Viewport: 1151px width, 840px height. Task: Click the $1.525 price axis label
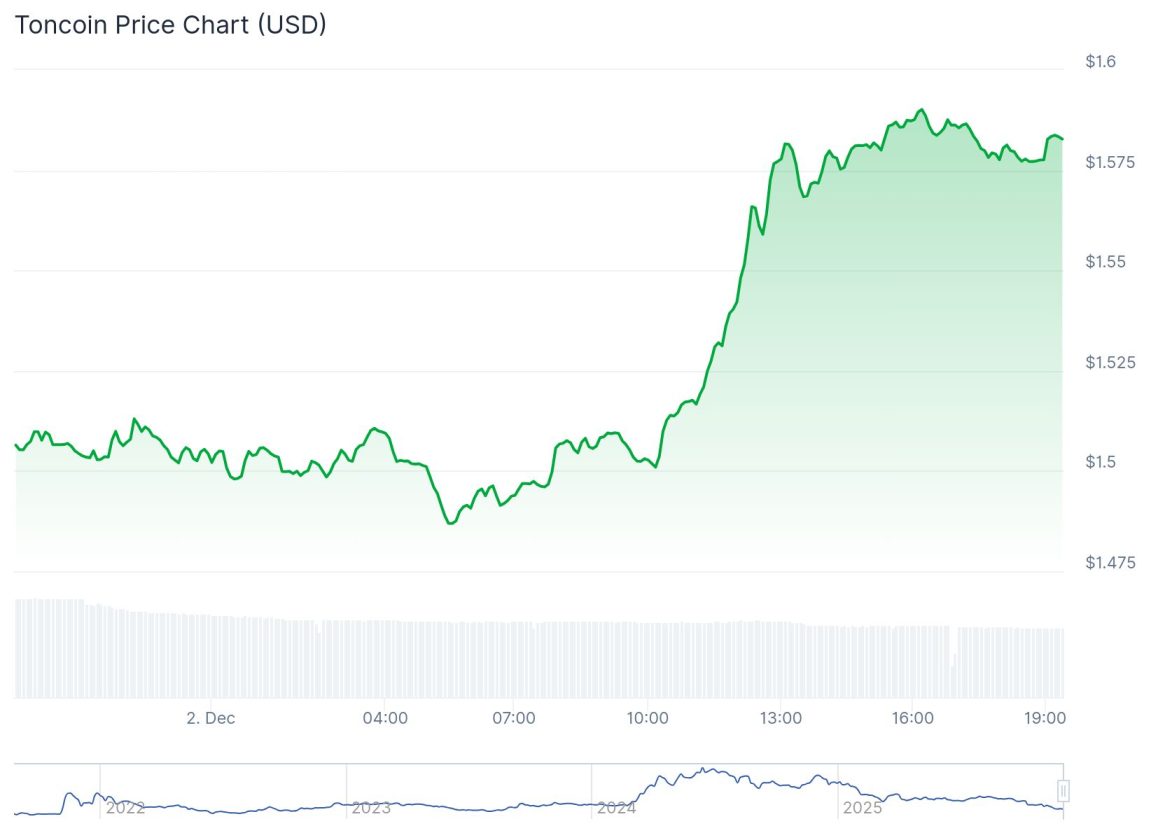pos(1108,362)
